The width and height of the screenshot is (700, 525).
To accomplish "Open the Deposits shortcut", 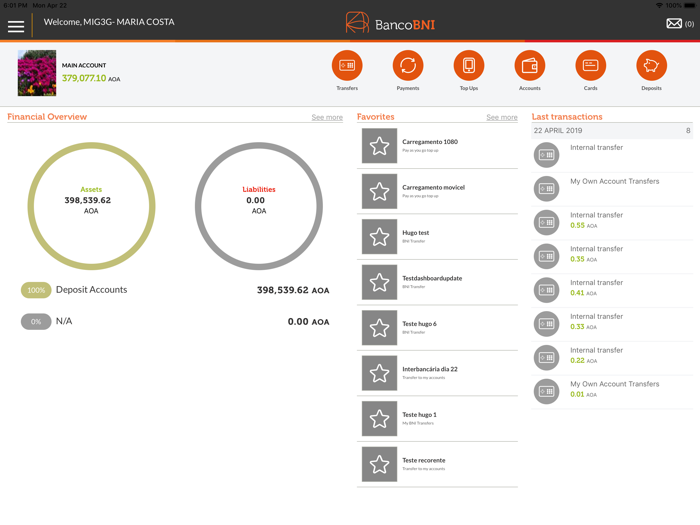I will coord(651,66).
